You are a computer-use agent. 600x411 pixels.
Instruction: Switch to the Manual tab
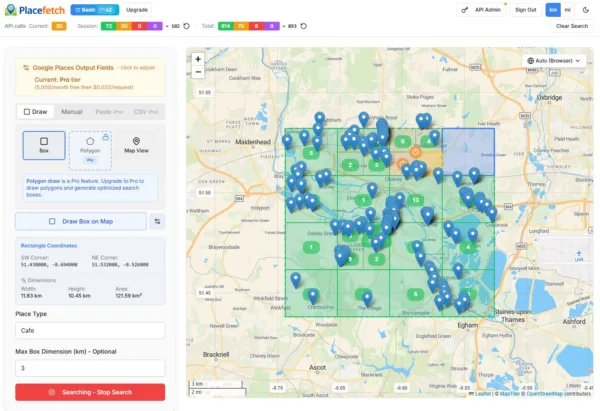72,112
